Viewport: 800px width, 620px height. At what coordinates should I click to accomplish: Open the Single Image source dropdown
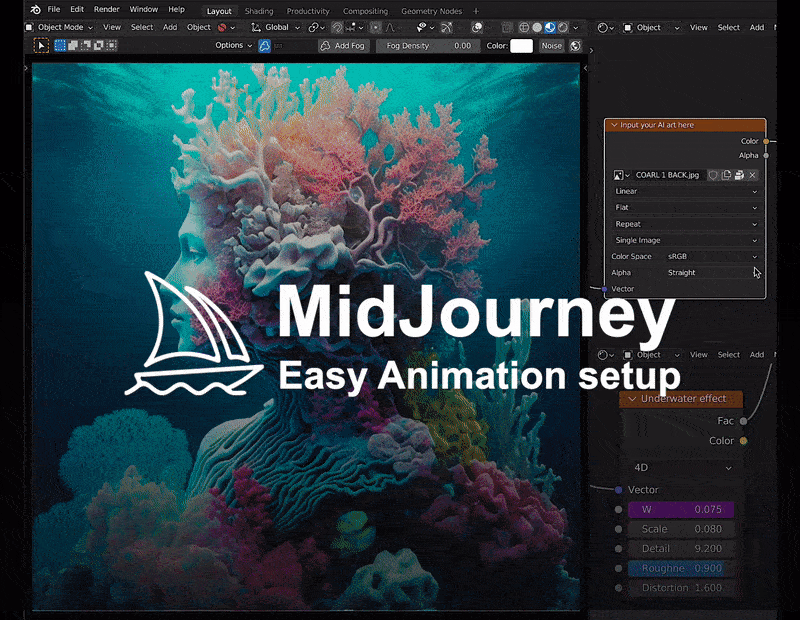point(686,240)
